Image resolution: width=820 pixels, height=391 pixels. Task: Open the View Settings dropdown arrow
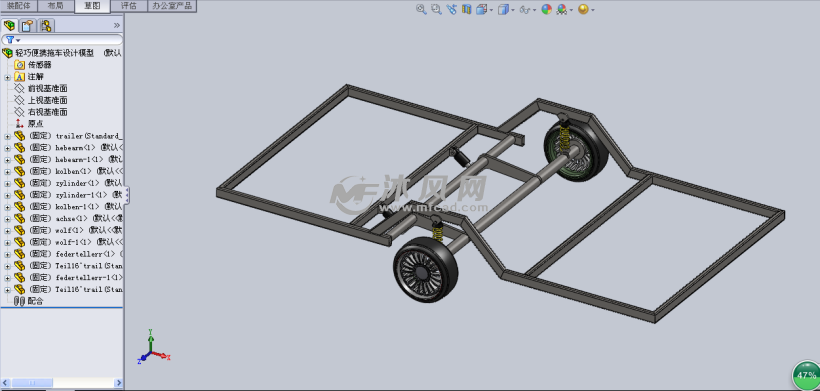pos(593,9)
